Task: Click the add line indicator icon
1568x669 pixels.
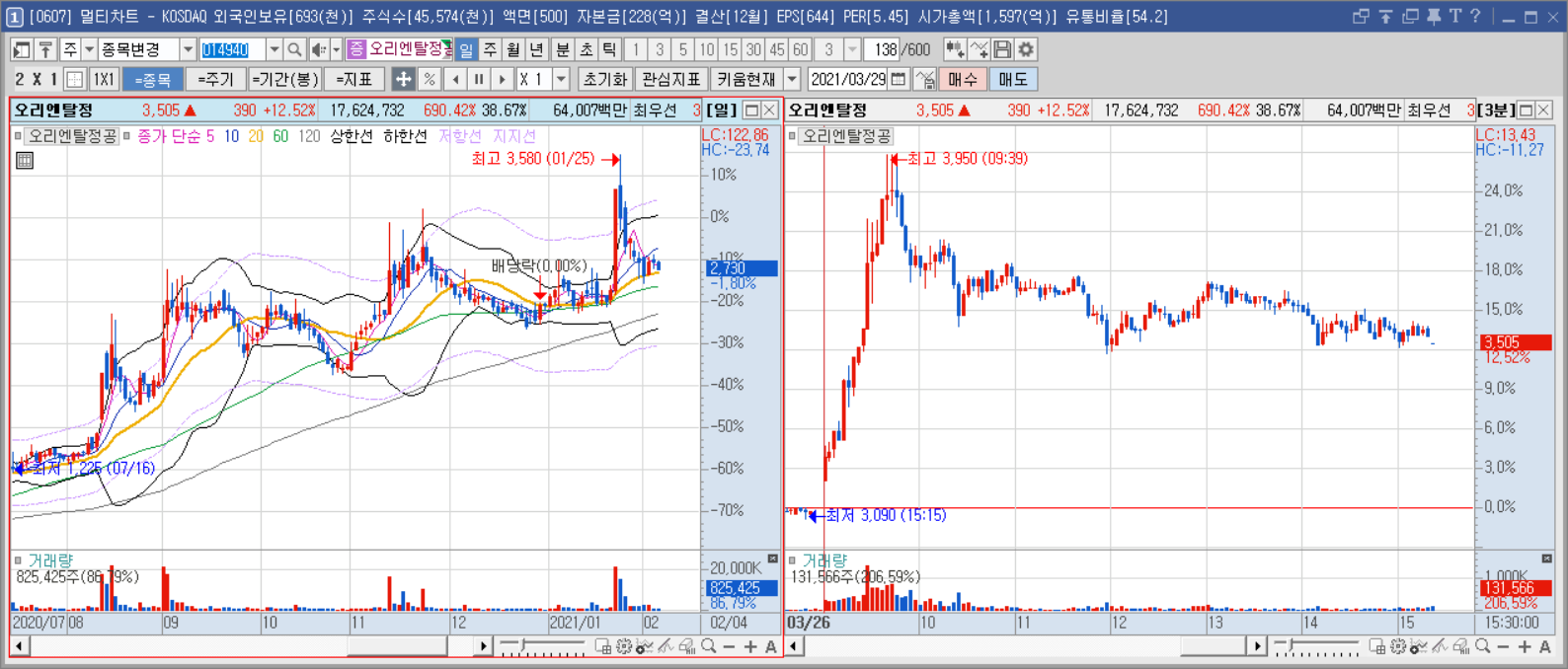Action: [x=979, y=49]
